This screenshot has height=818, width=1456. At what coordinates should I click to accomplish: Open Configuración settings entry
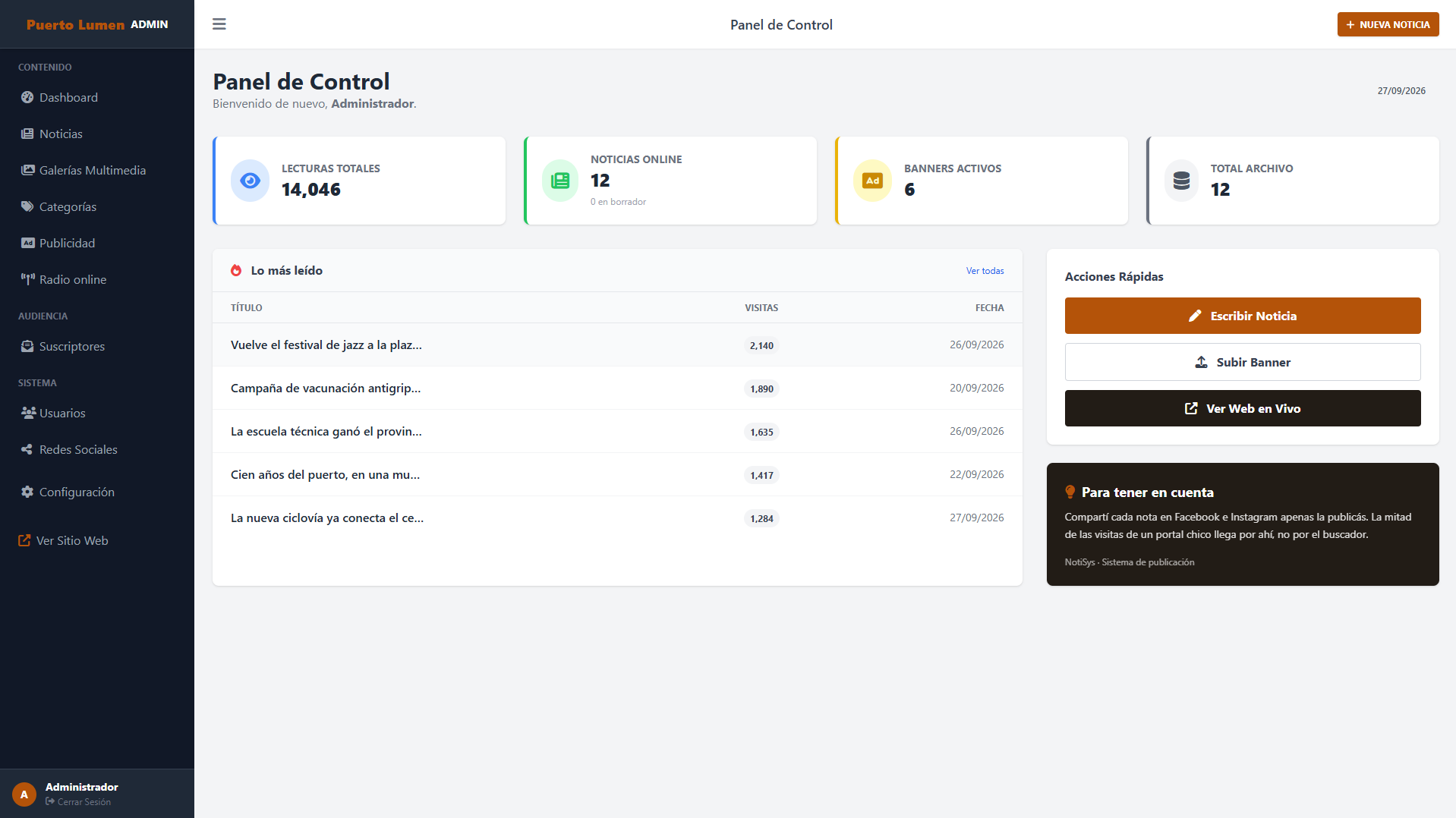(97, 492)
